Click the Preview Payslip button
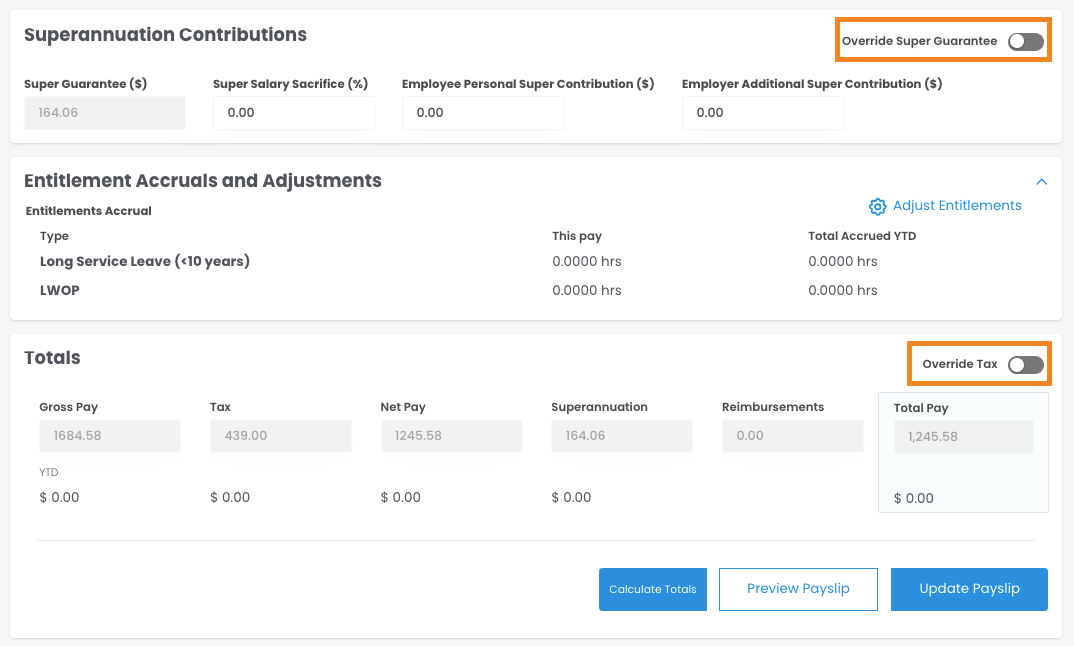Image resolution: width=1074 pixels, height=646 pixels. point(797,589)
